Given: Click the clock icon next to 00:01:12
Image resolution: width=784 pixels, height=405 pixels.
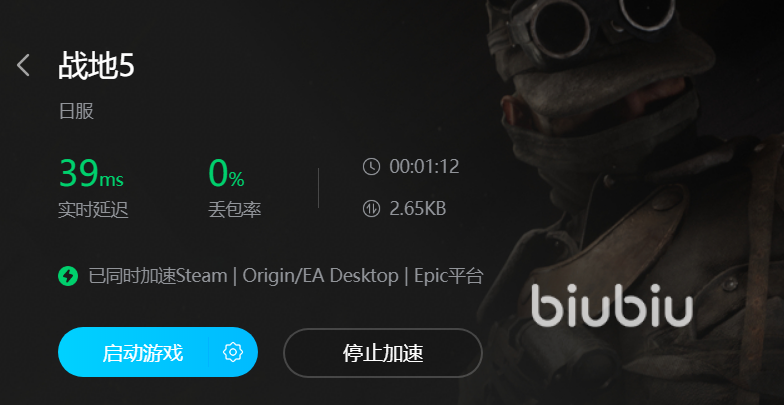Looking at the screenshot, I should click(371, 166).
